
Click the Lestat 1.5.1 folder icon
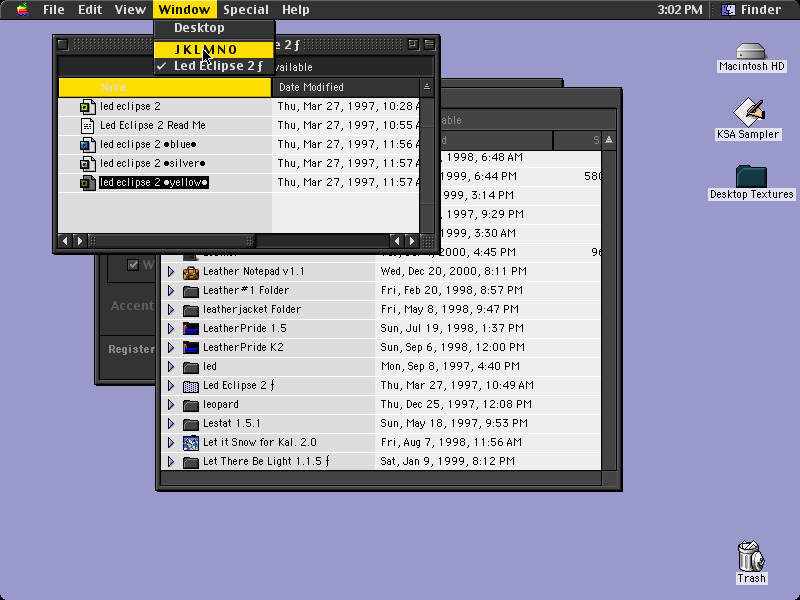point(191,423)
